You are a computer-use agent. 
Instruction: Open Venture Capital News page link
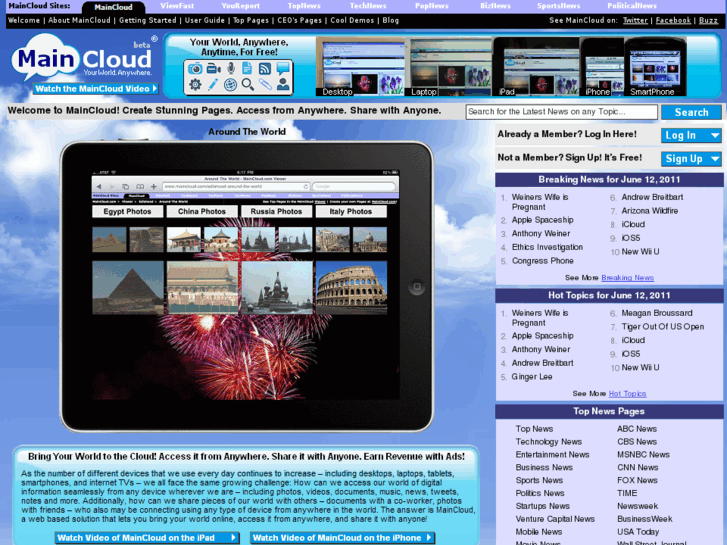[x=555, y=519]
